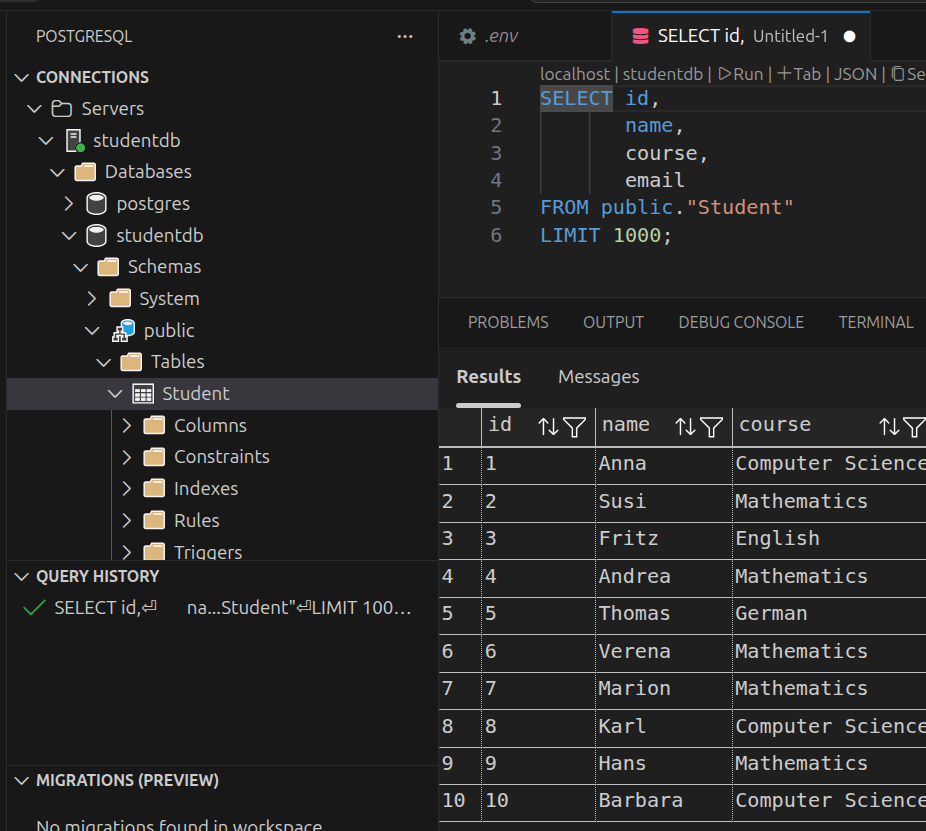
Task: Click the Fritz cell in results
Action: (628, 539)
